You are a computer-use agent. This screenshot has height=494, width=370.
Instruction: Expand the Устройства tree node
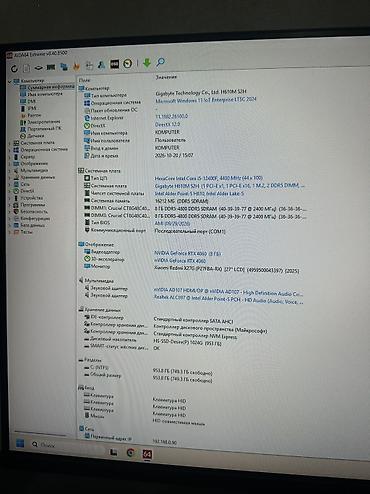[x=10, y=198]
